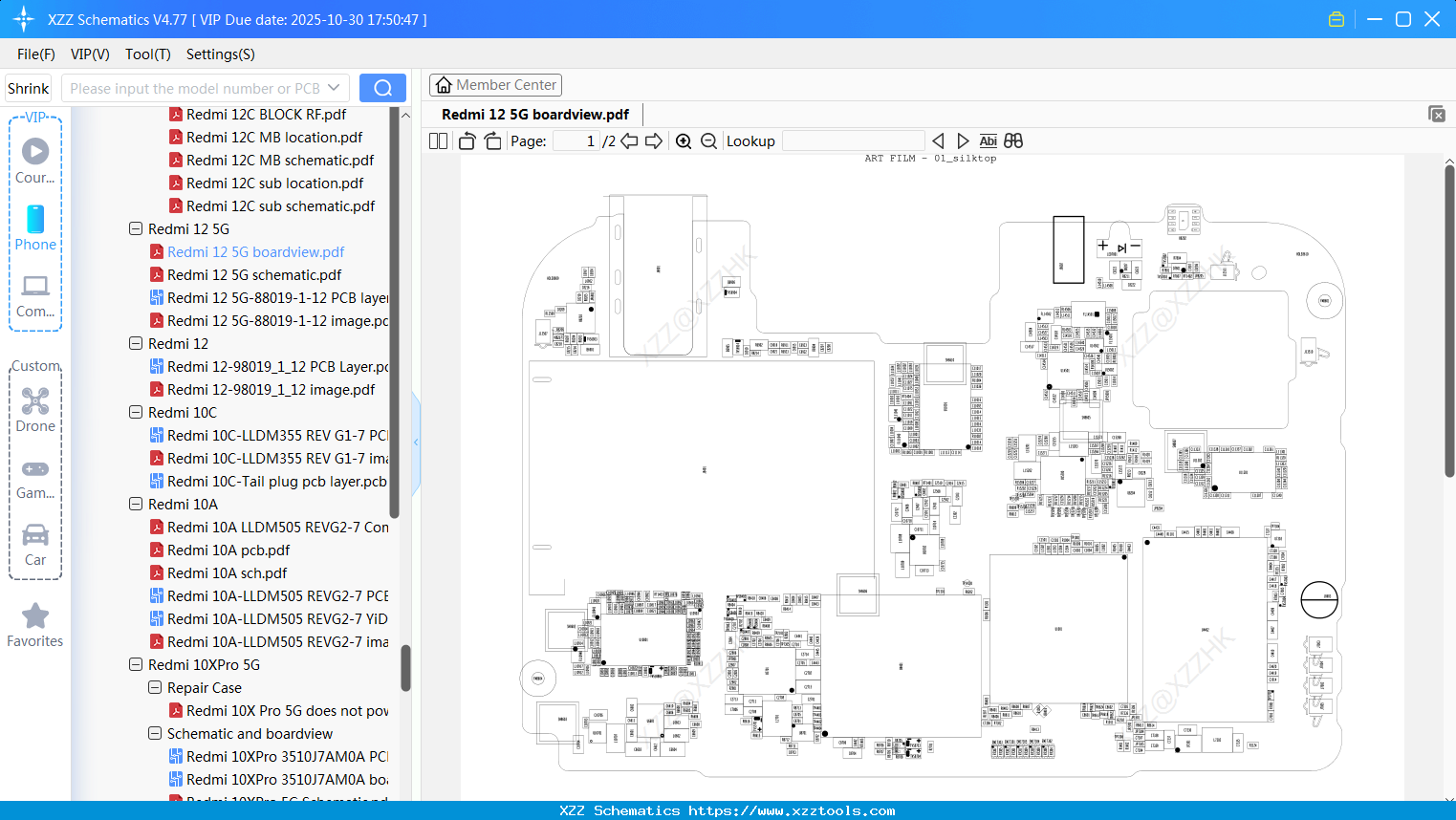
Task: Click the blue search magnifier icon
Action: (382, 87)
